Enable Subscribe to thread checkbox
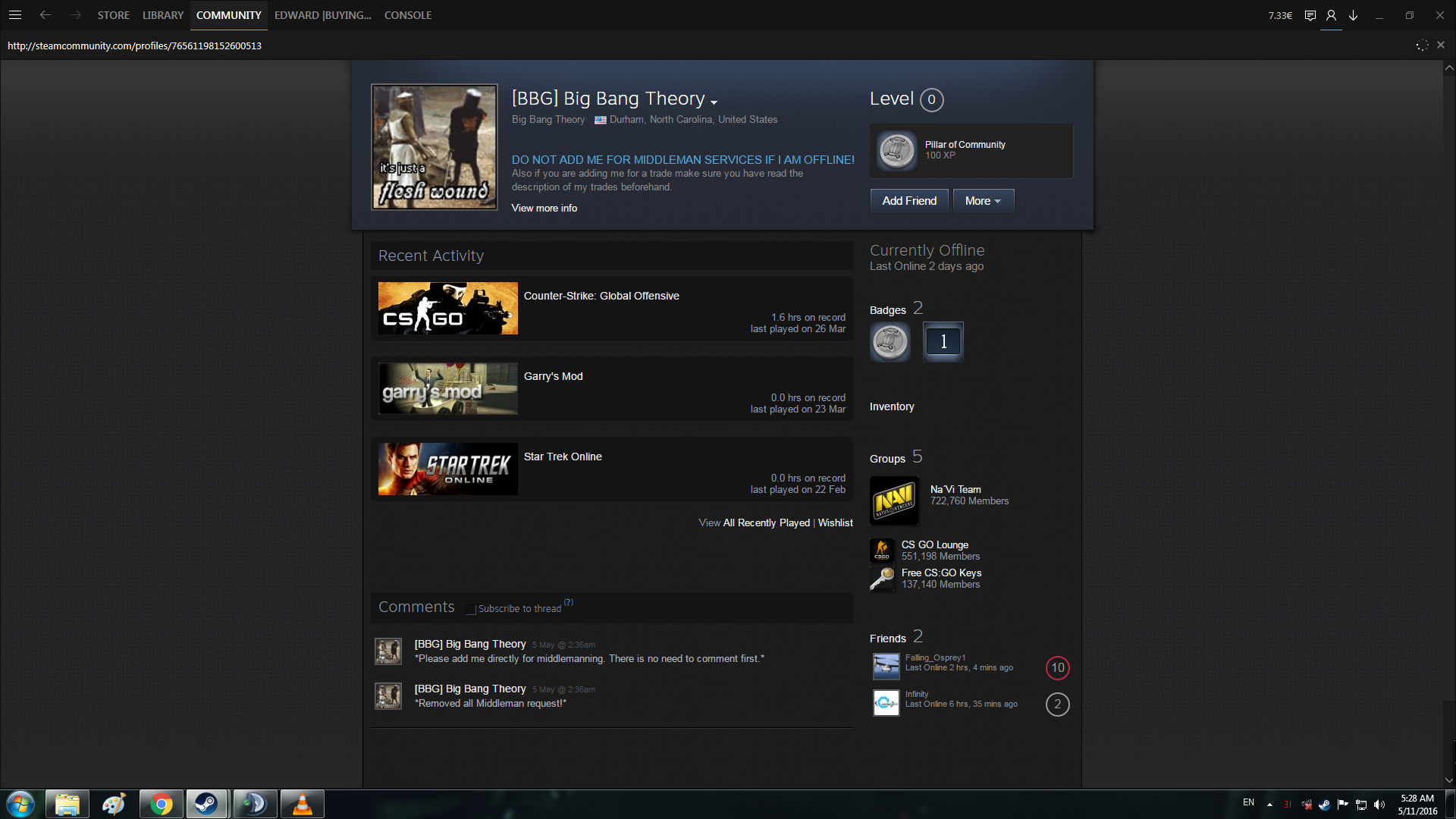Viewport: 1456px width, 819px height. pos(471,609)
